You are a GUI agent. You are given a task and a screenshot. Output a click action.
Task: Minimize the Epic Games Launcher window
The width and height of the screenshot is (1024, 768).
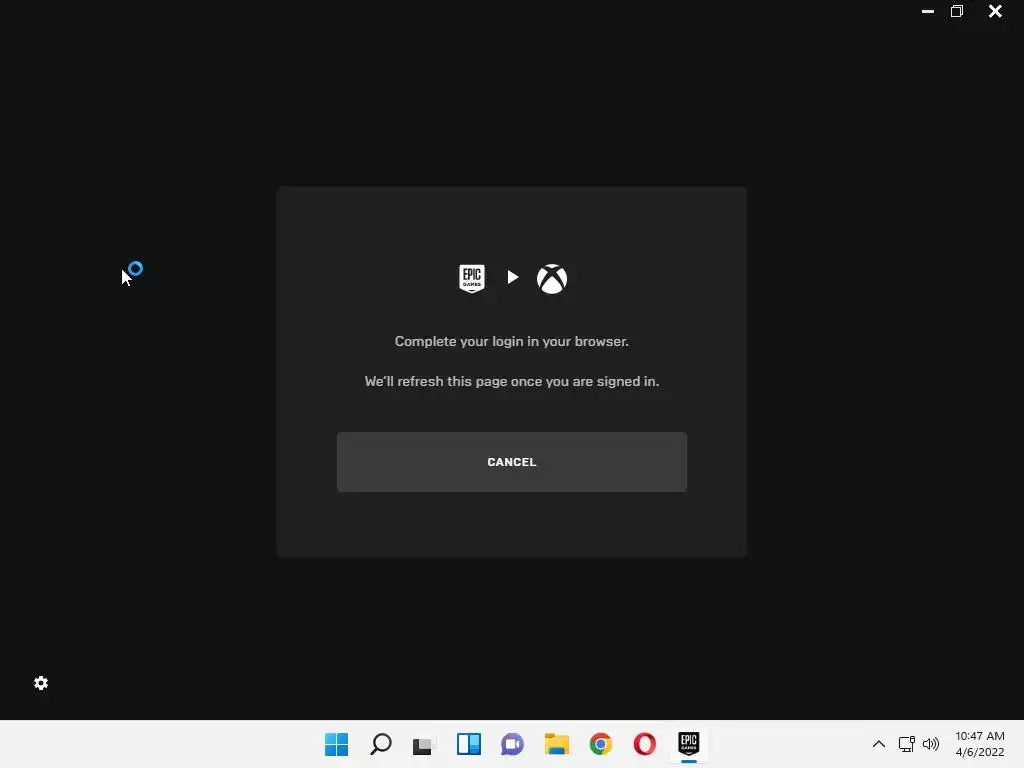927,11
